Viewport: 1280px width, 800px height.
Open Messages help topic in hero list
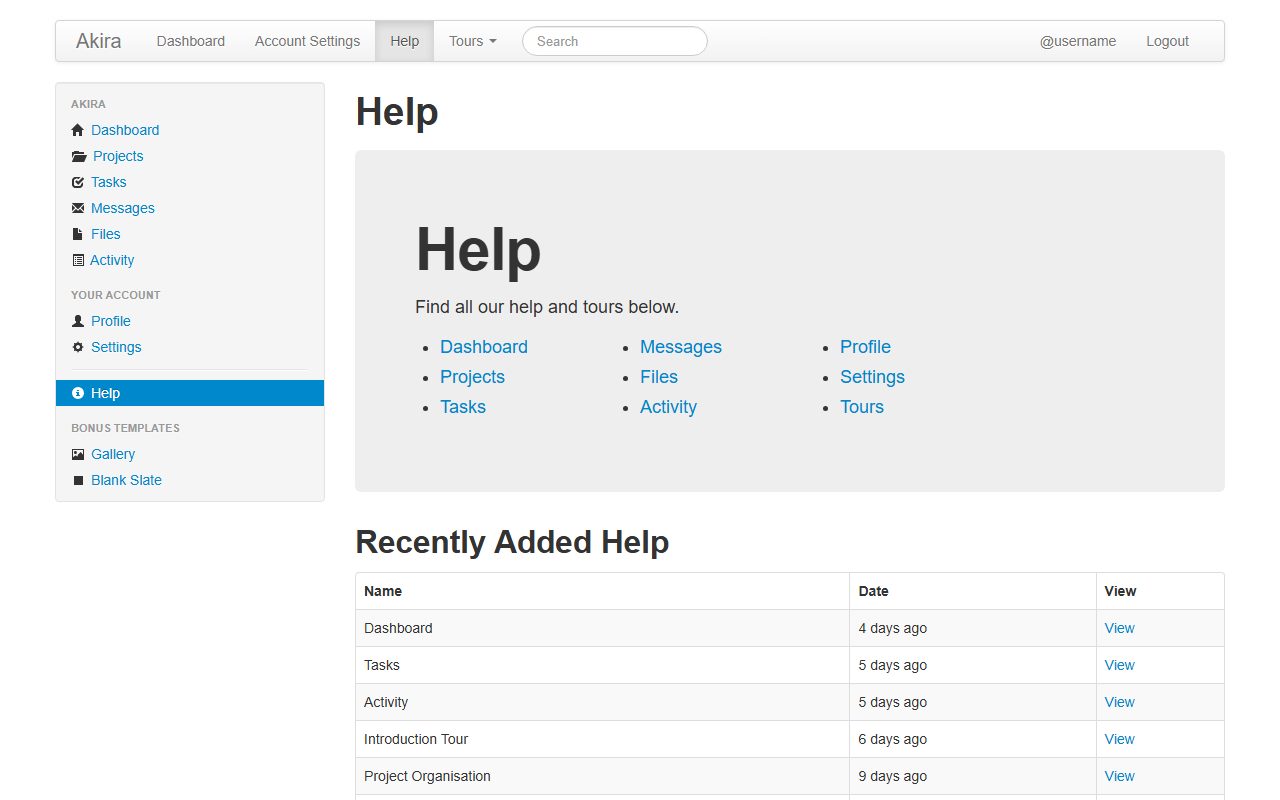(x=681, y=347)
